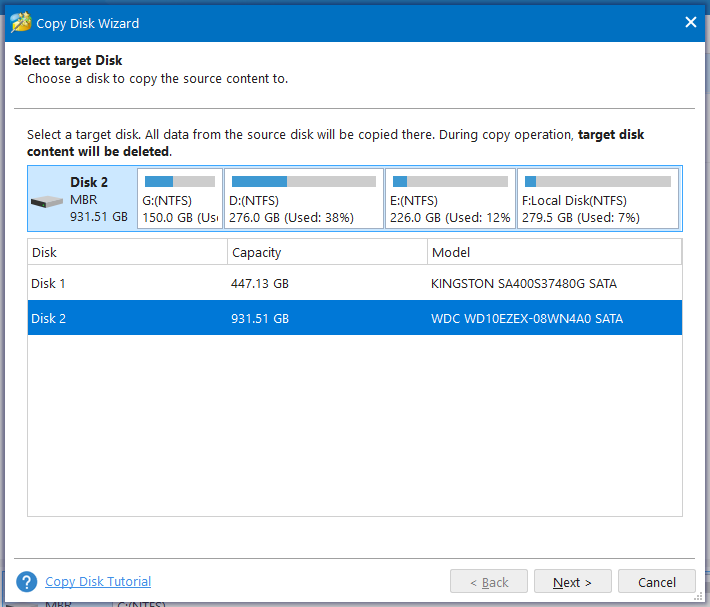Click the Cancel button
710x607 pixels.
point(657,582)
